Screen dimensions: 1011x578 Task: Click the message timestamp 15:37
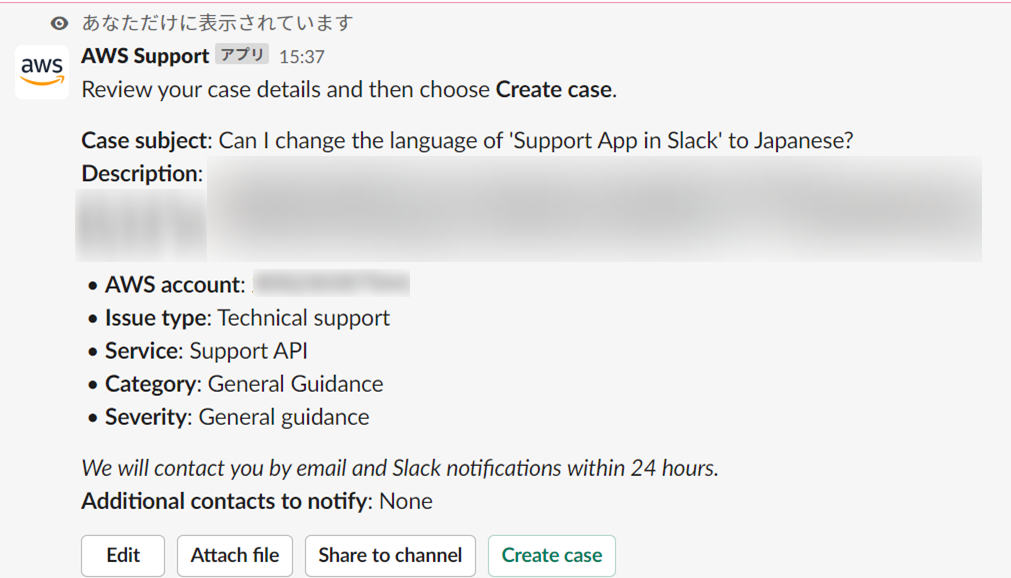(x=302, y=57)
